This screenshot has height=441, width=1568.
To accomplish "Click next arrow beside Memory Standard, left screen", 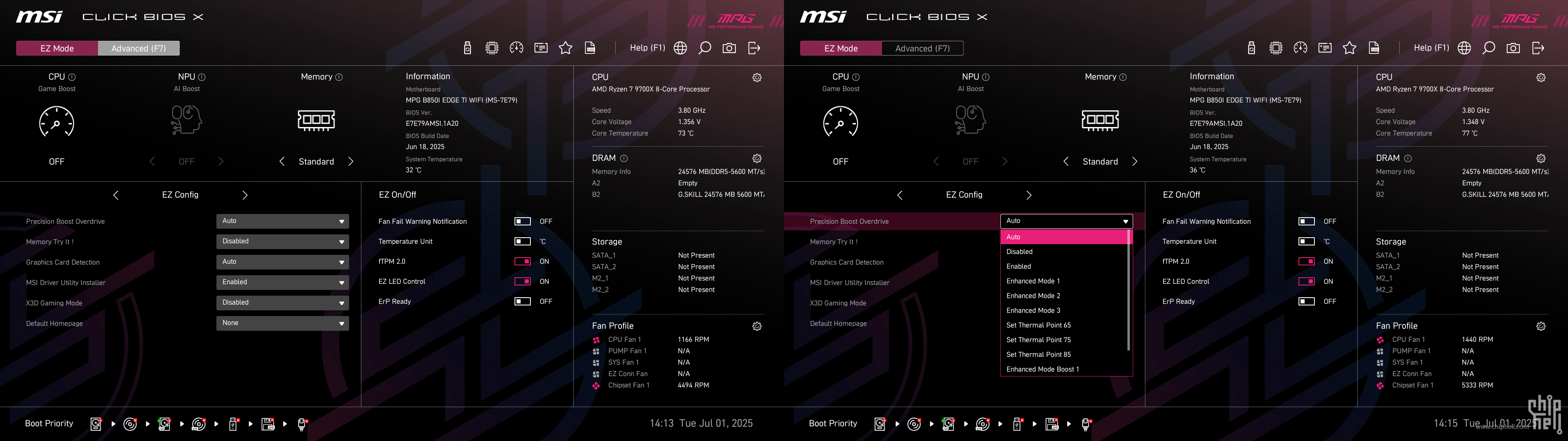I will [x=351, y=161].
